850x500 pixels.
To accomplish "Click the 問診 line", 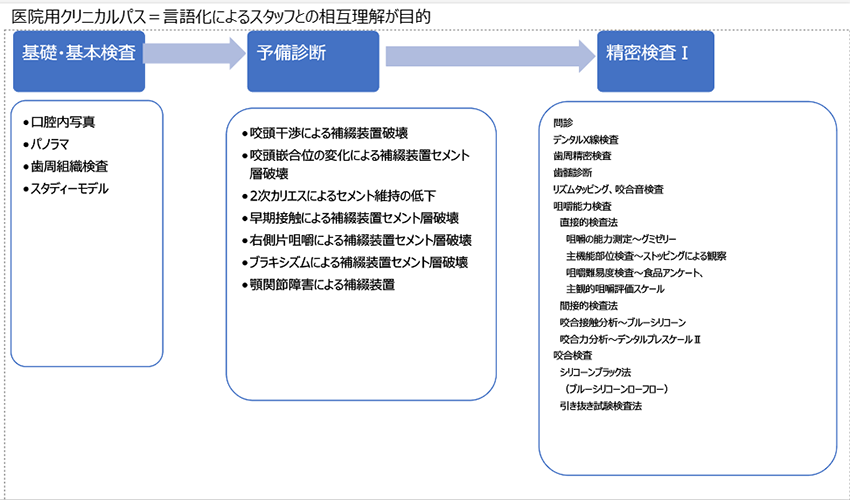I will 563,123.
